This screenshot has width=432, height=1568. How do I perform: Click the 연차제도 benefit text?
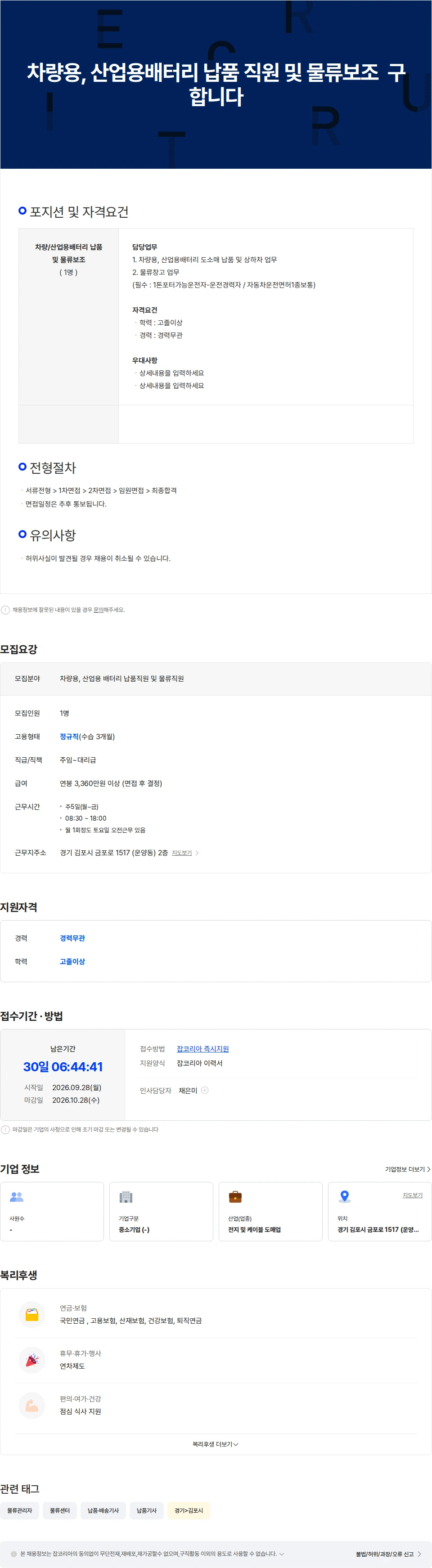tap(72, 1366)
